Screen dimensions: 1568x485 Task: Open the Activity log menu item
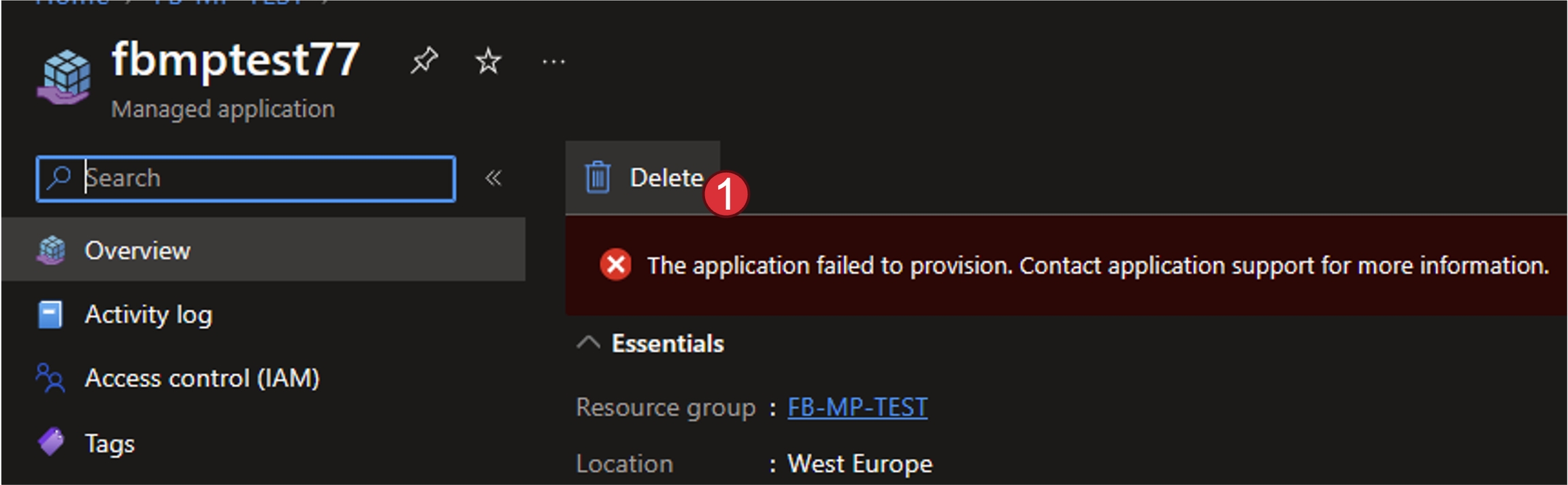pos(148,315)
